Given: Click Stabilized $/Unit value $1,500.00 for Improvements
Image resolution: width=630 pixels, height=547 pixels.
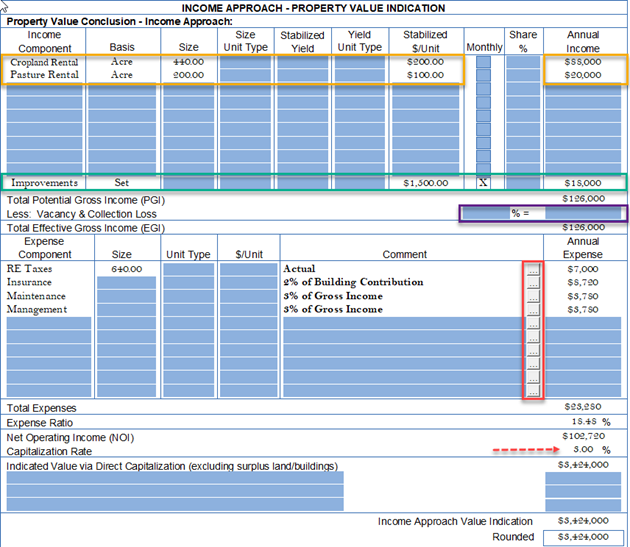Looking at the screenshot, I should [425, 183].
